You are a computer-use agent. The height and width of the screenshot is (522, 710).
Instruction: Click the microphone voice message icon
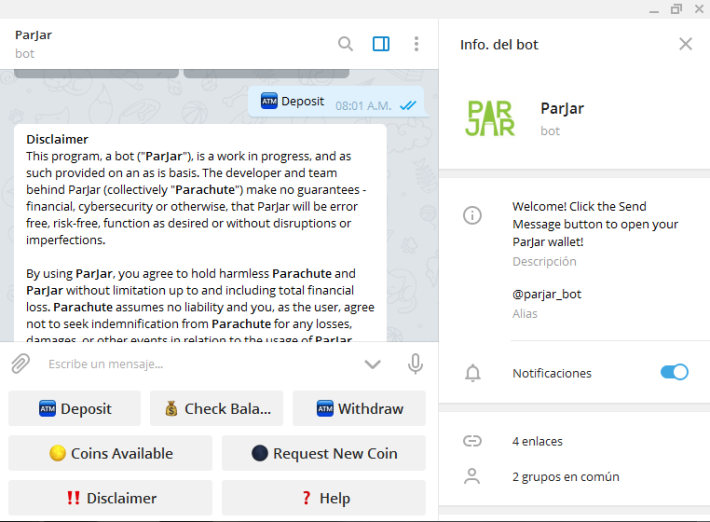pyautogui.click(x=415, y=364)
